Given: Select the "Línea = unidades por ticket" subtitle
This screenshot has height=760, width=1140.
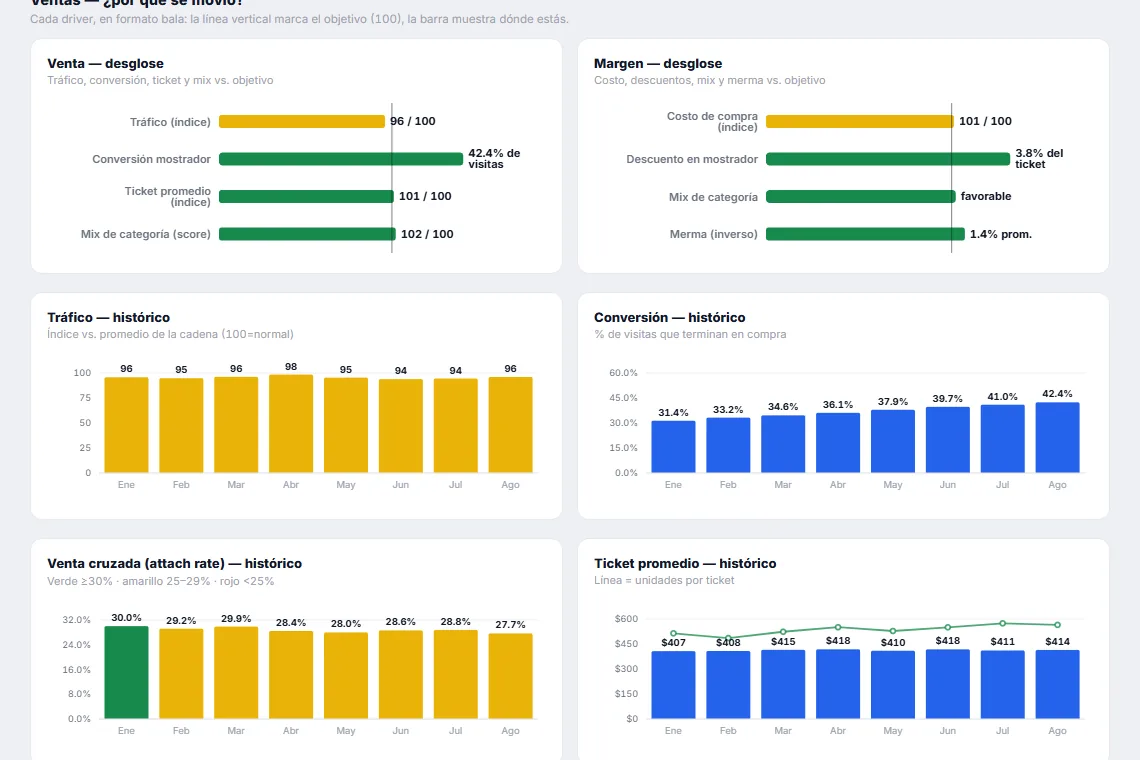Looking at the screenshot, I should click(x=664, y=580).
